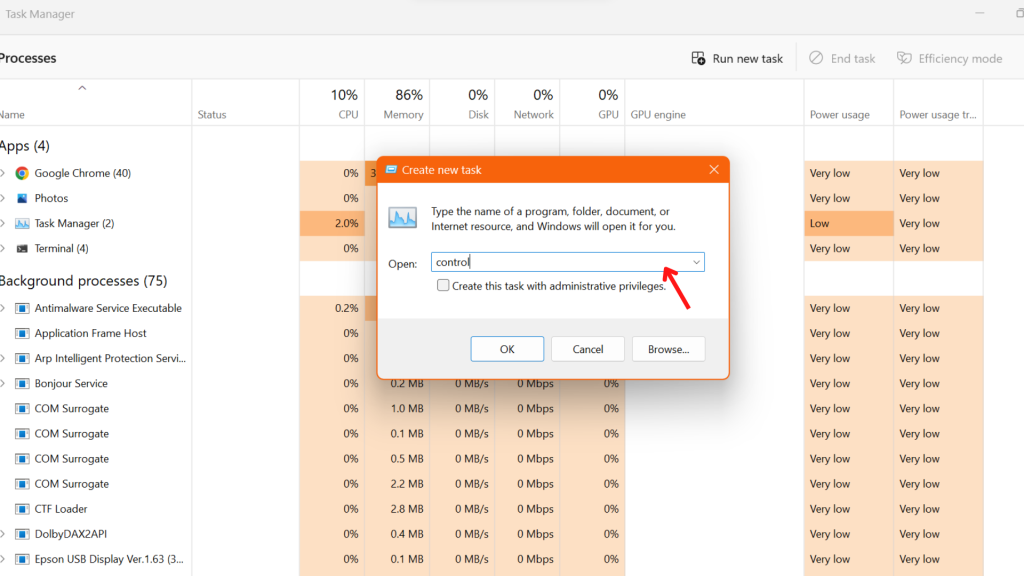
Task: Click the 2.0% CPU value for Task Manager
Action: (346, 223)
